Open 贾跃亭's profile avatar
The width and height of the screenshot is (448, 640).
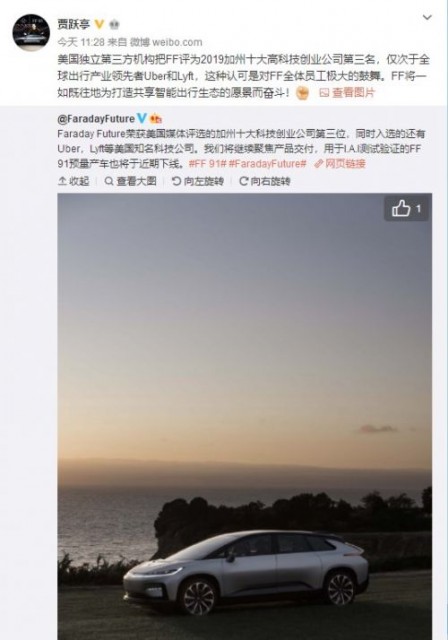pos(31,32)
